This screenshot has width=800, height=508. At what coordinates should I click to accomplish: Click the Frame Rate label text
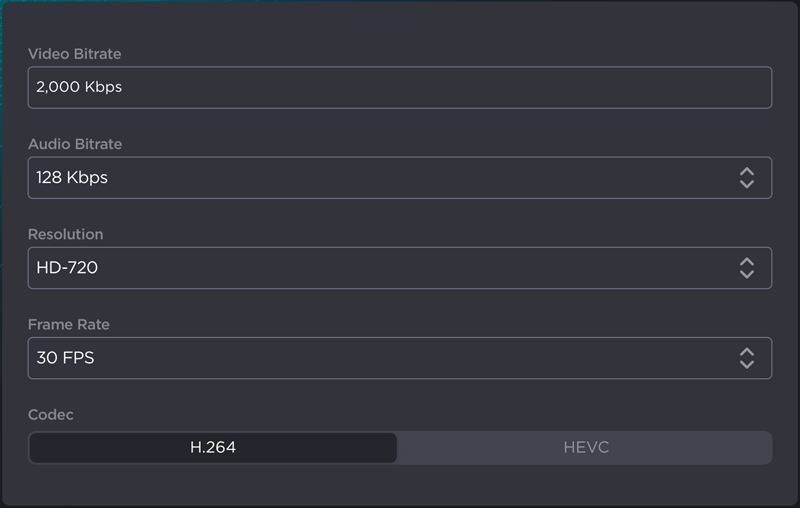point(69,324)
